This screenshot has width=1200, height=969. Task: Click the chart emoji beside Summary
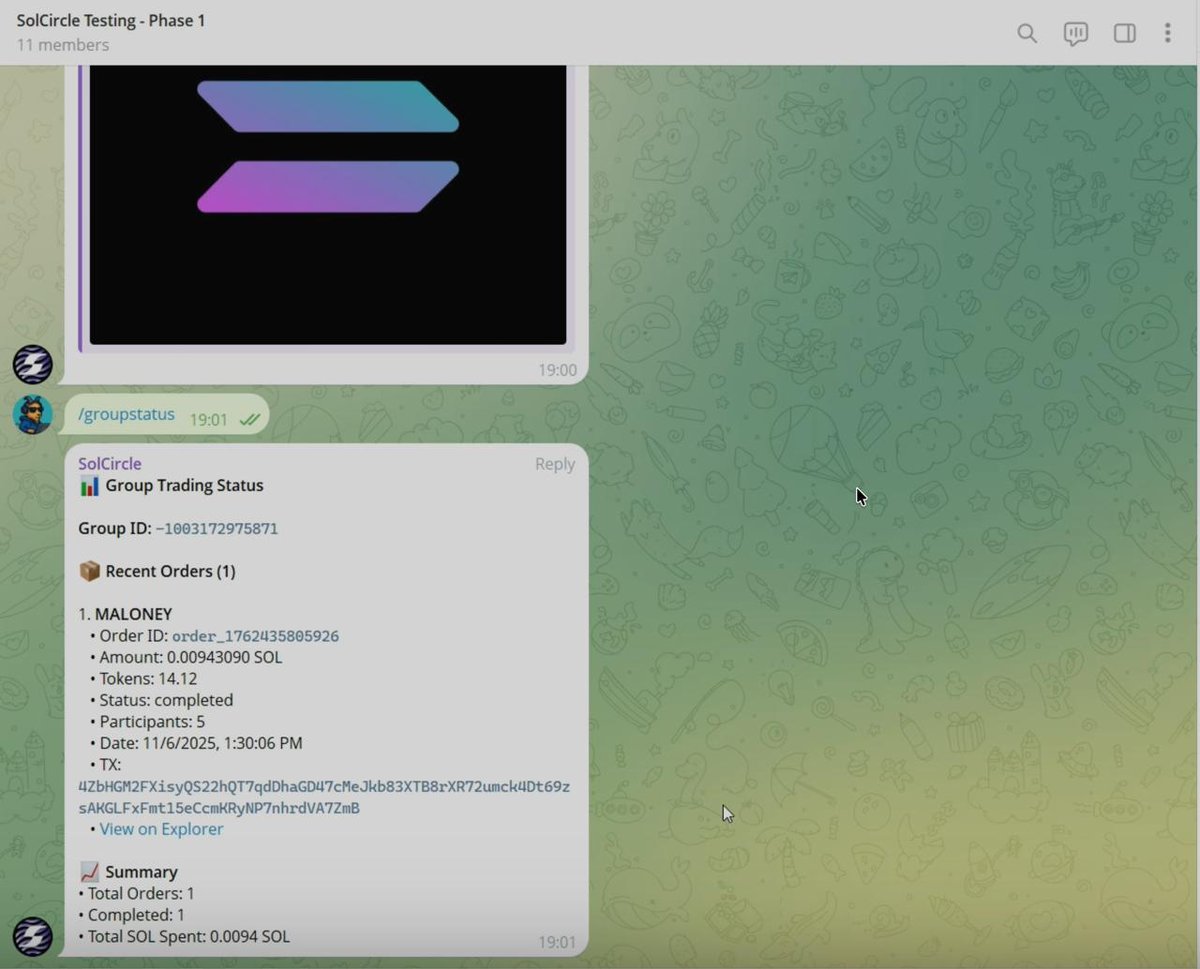pyautogui.click(x=89, y=872)
